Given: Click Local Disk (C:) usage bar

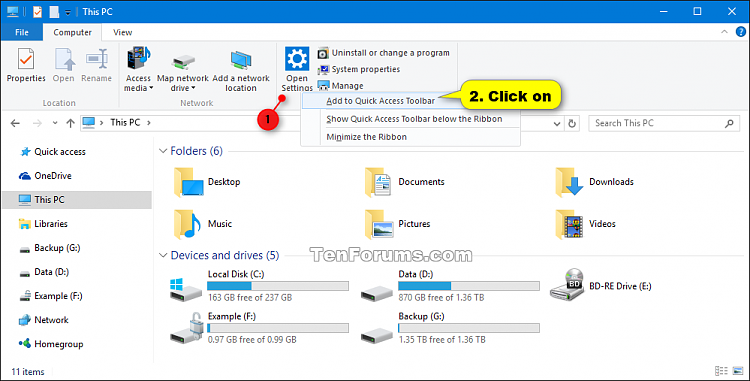Looking at the screenshot, I should [278, 286].
